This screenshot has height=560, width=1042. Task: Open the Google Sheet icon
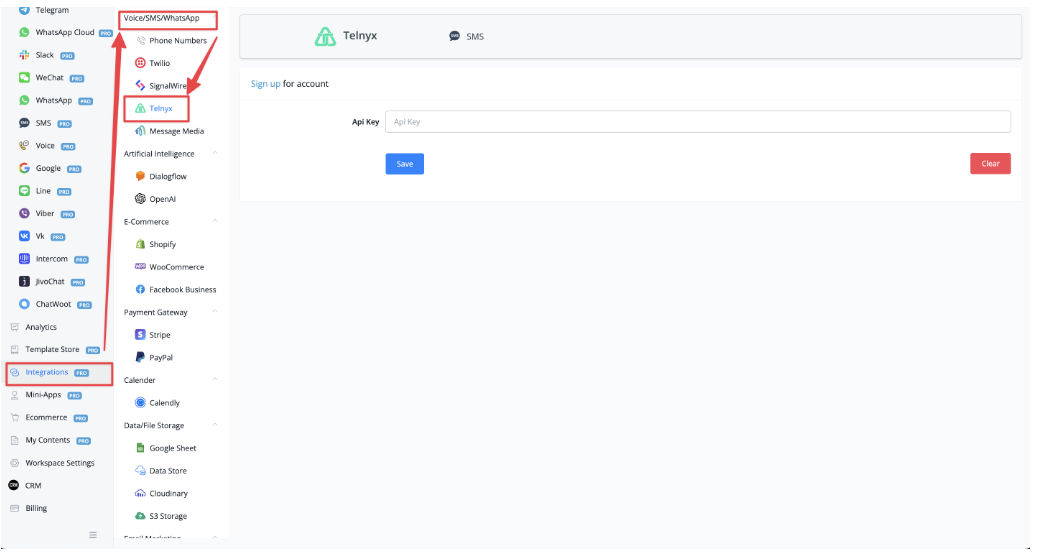(140, 448)
